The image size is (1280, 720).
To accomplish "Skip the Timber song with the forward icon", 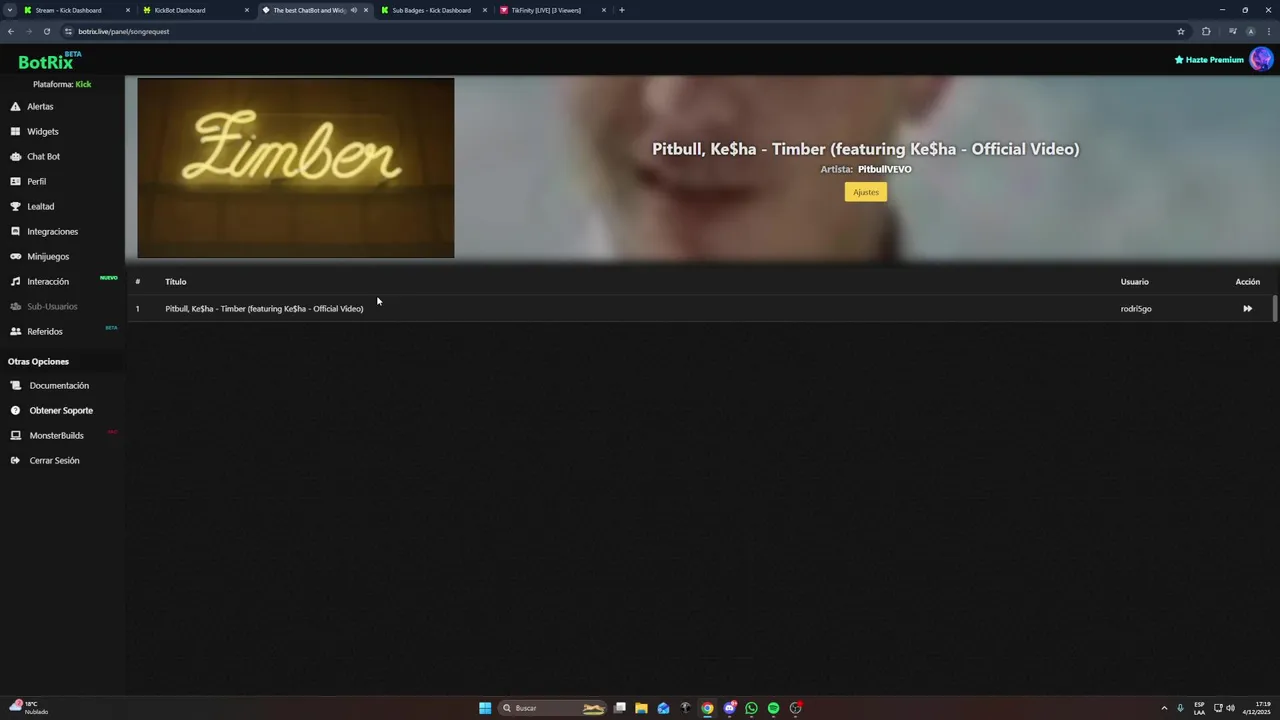I will point(1247,308).
